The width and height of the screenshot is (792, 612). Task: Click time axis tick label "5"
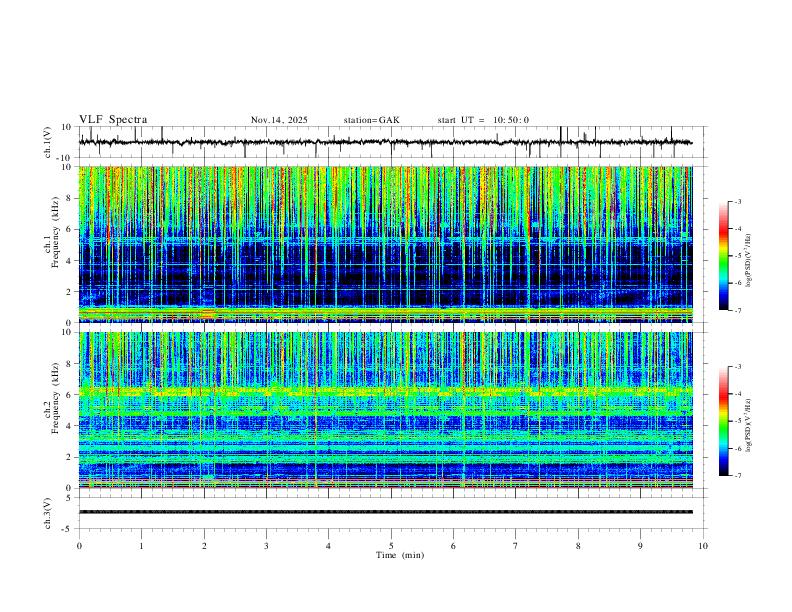click(391, 546)
